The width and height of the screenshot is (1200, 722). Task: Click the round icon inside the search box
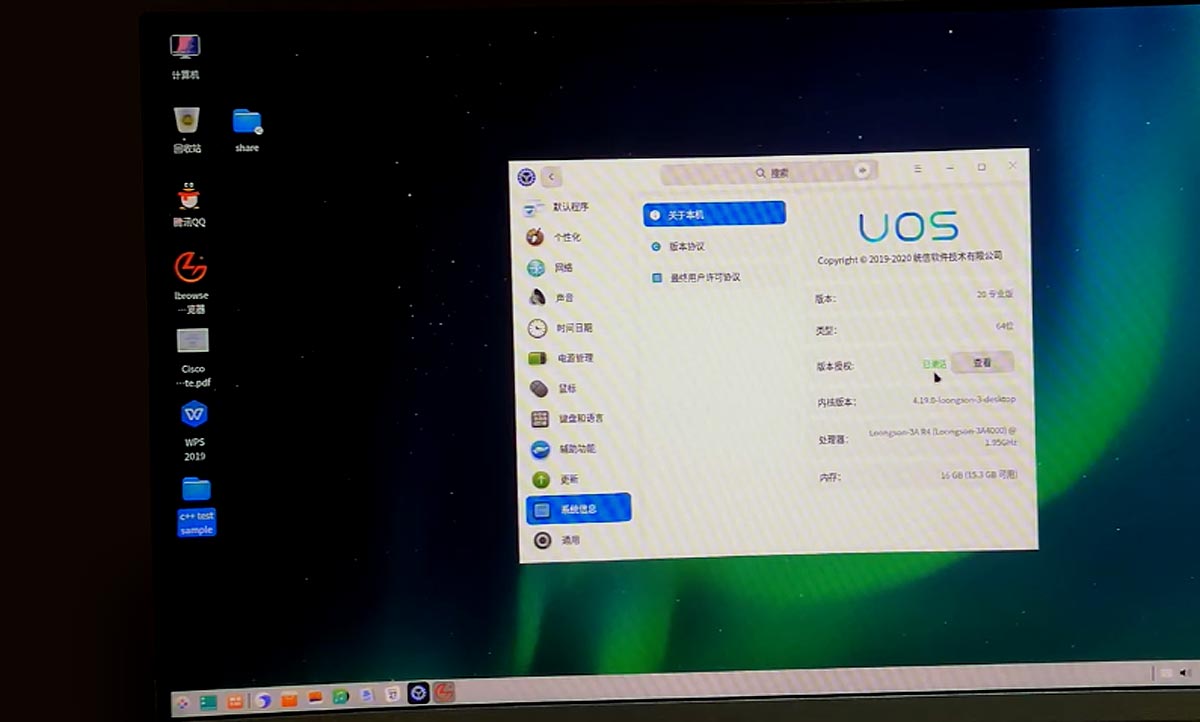pos(862,170)
